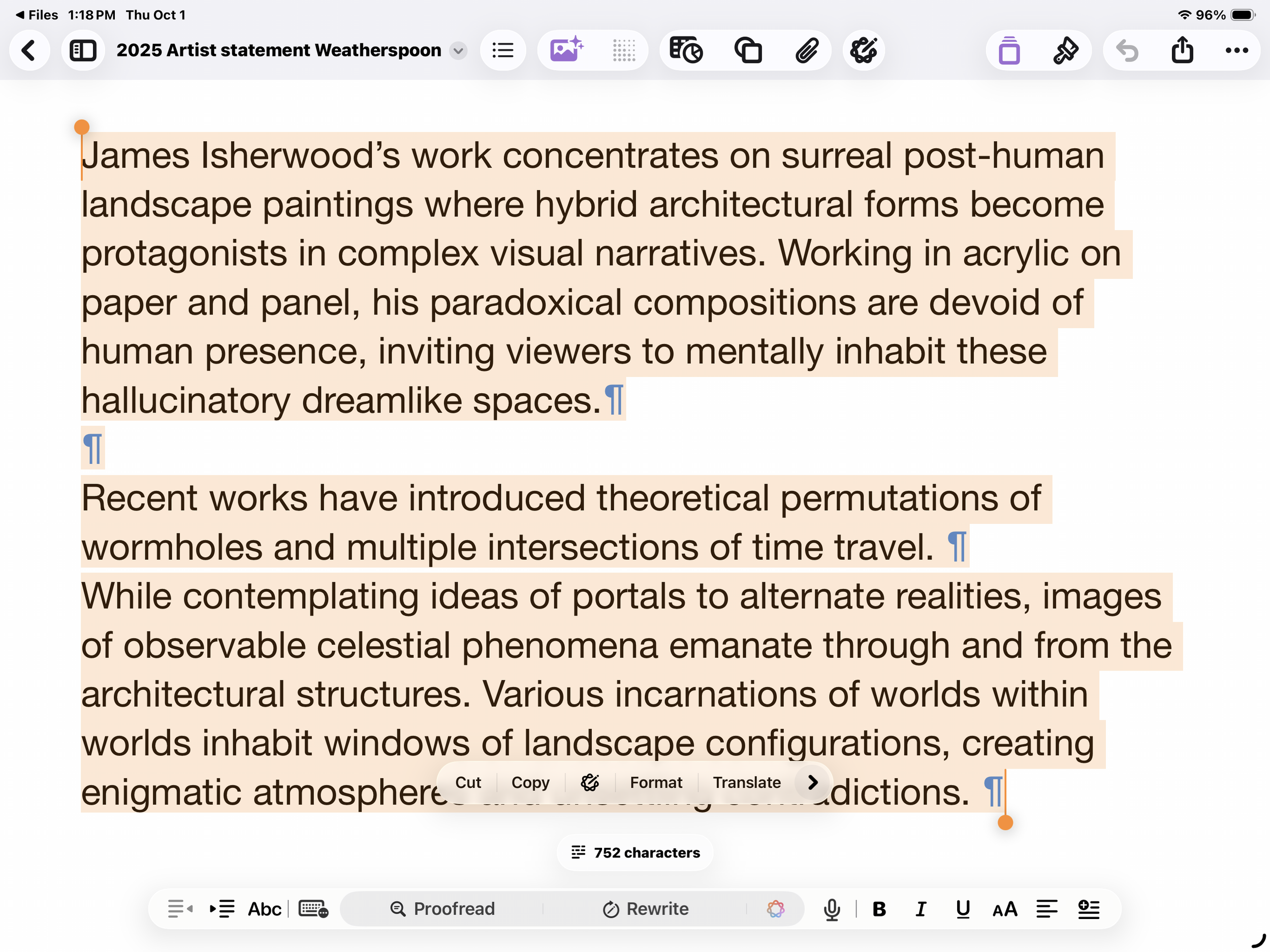
Task: Open the stacked pages icon
Action: pyautogui.click(x=748, y=50)
